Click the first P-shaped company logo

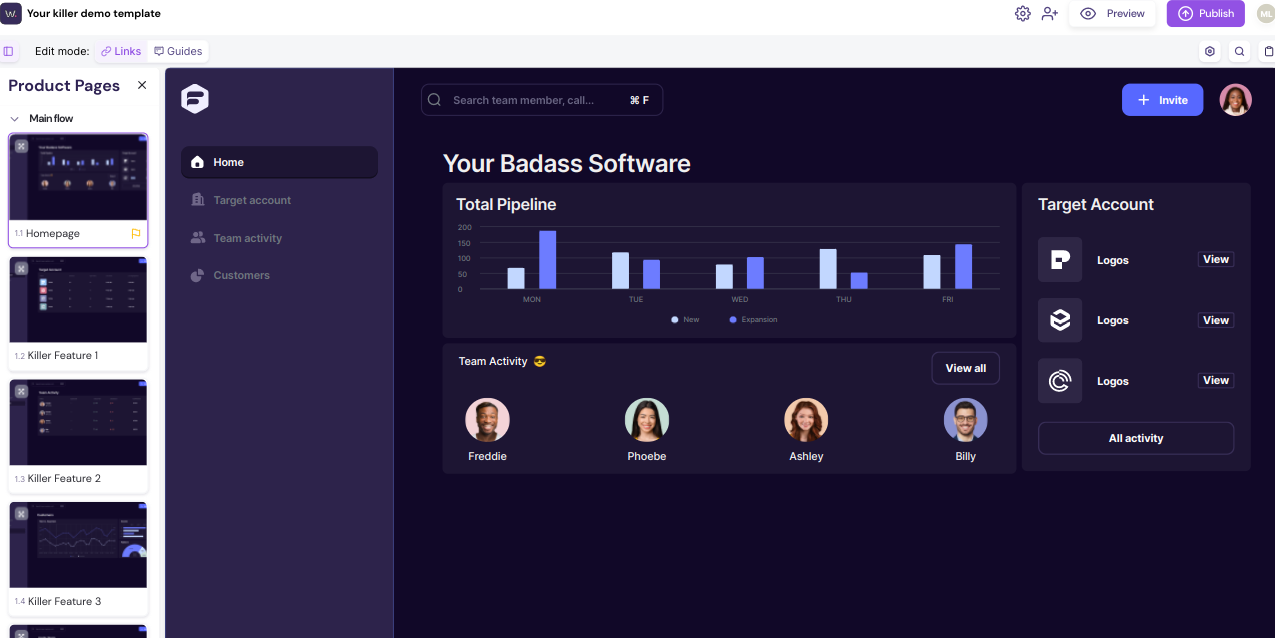(x=1060, y=260)
